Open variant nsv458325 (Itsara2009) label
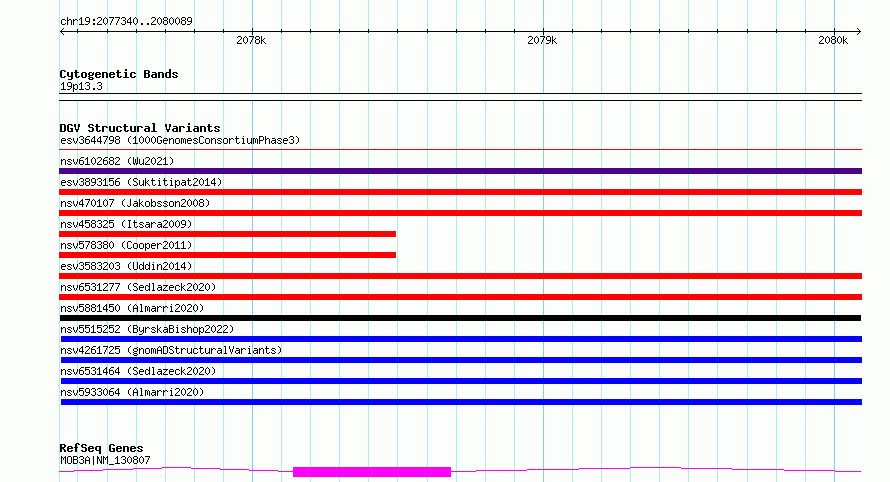Image resolution: width=890 pixels, height=482 pixels. click(126, 224)
